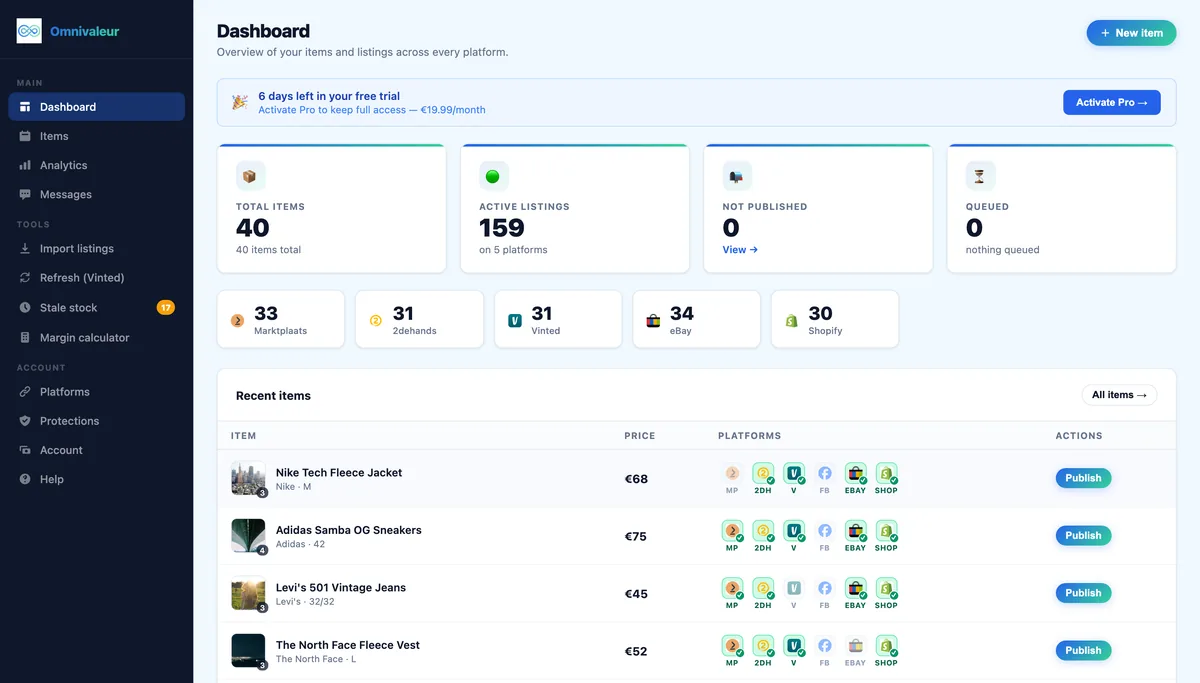1200x683 pixels.
Task: Toggle SHOP platform on North Face vest row
Action: (886, 651)
